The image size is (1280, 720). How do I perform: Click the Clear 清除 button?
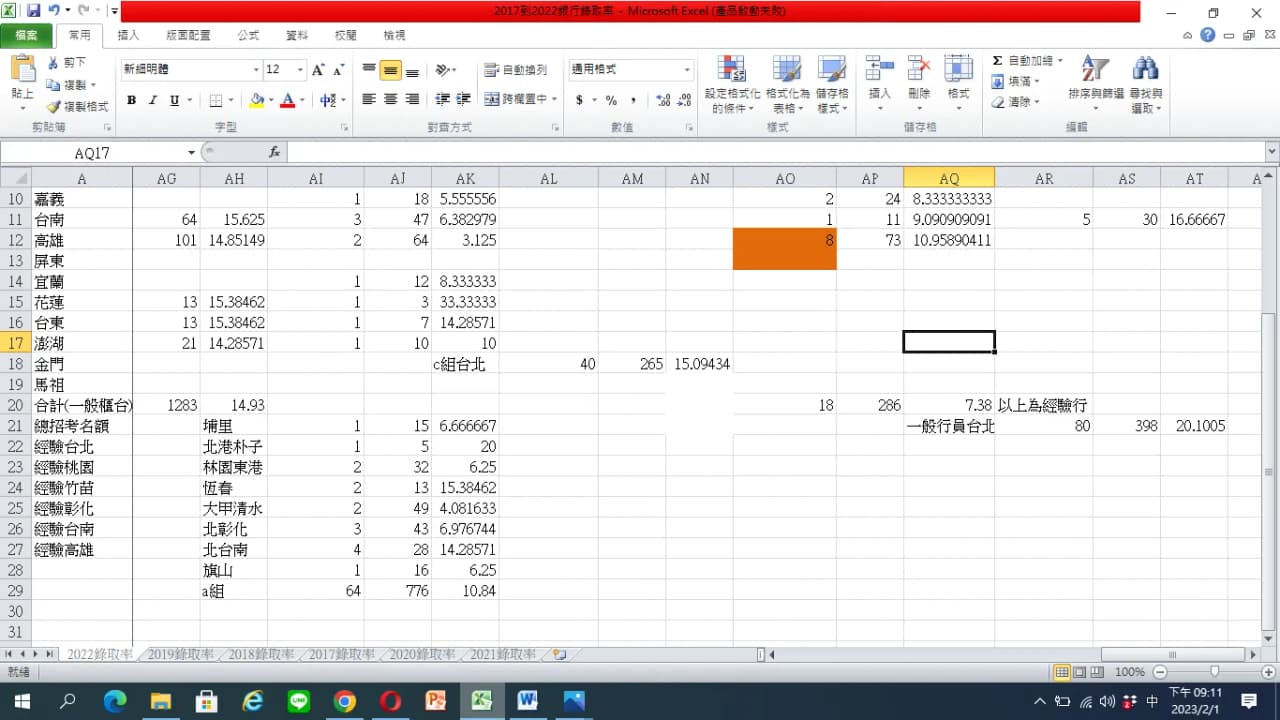coord(1016,102)
